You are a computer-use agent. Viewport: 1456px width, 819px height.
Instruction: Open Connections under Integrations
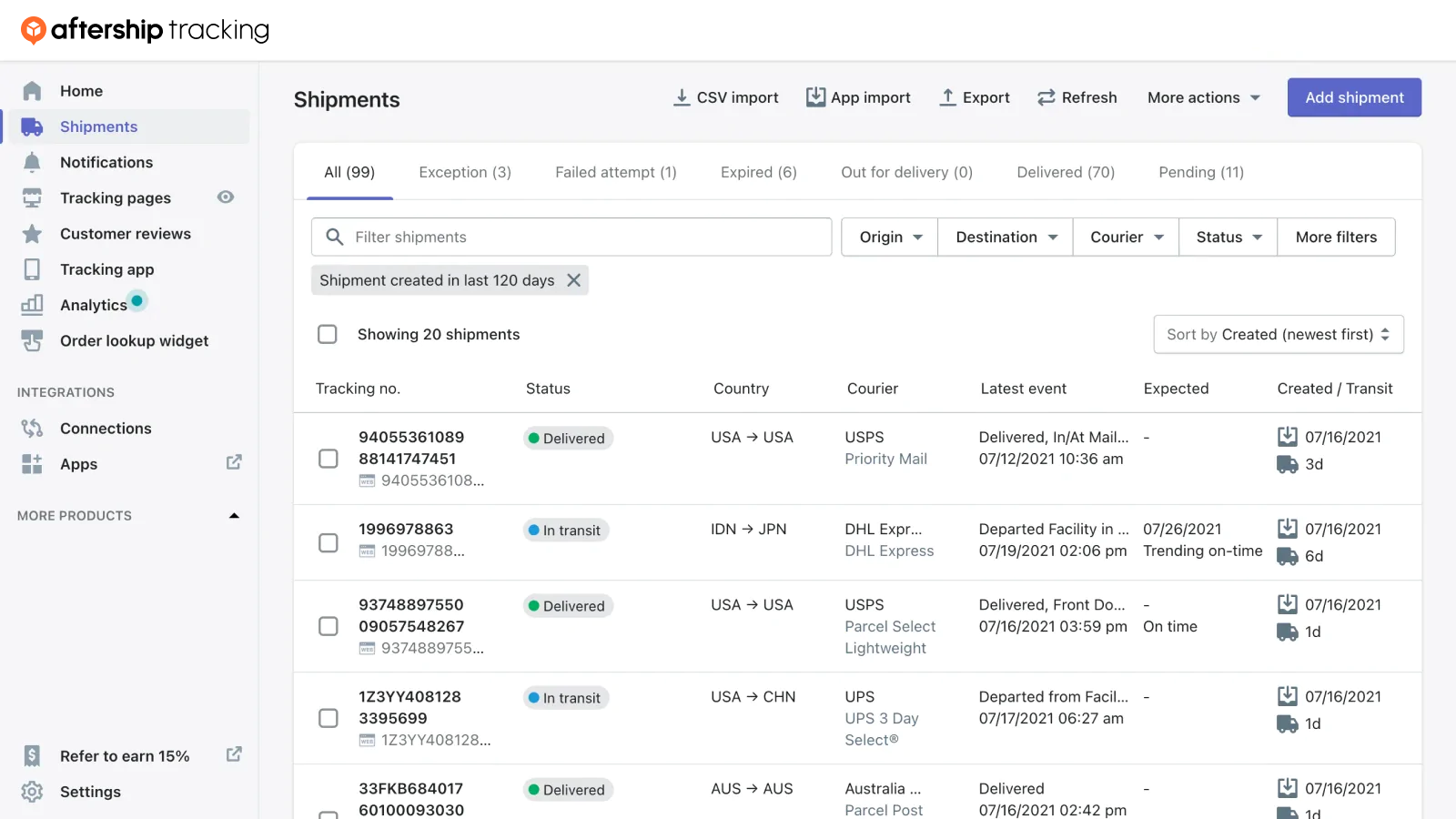pos(105,428)
